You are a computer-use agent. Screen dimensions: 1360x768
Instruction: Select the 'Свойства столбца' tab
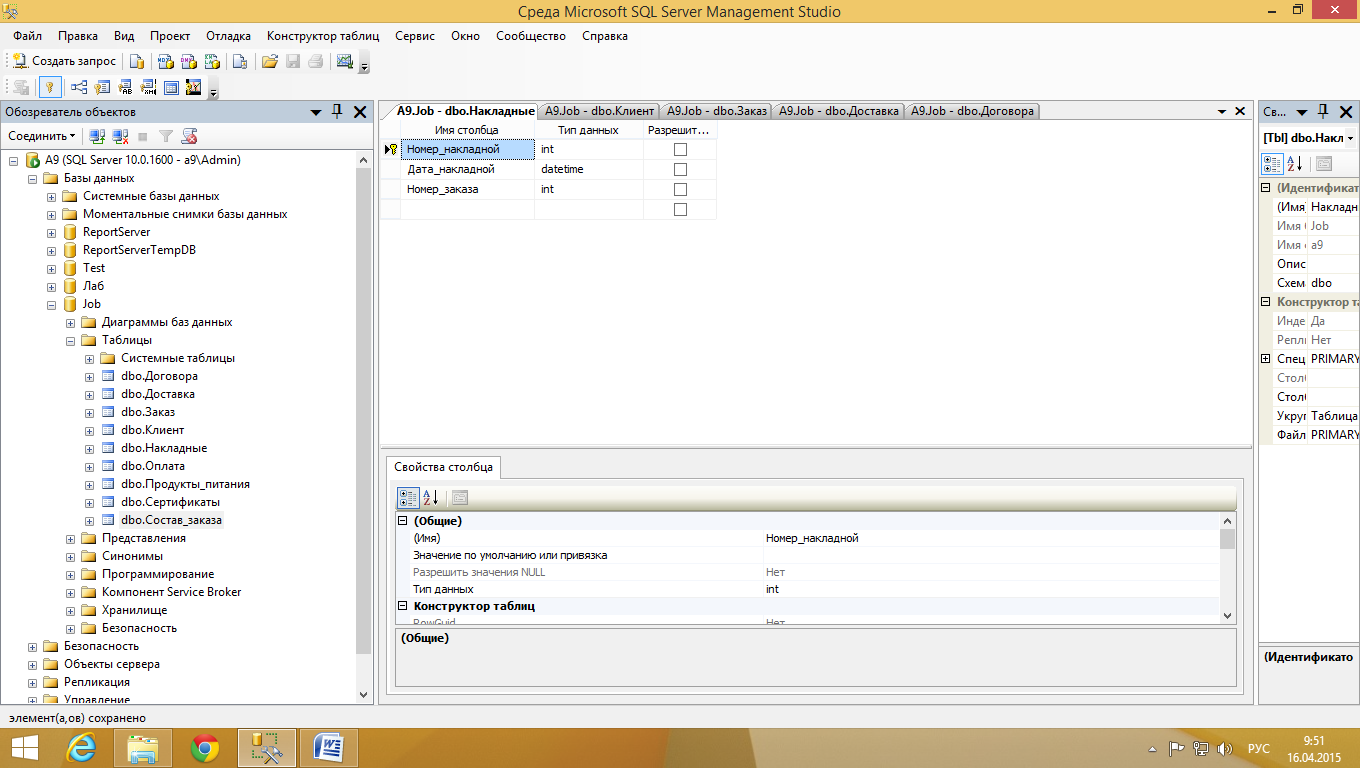443,467
